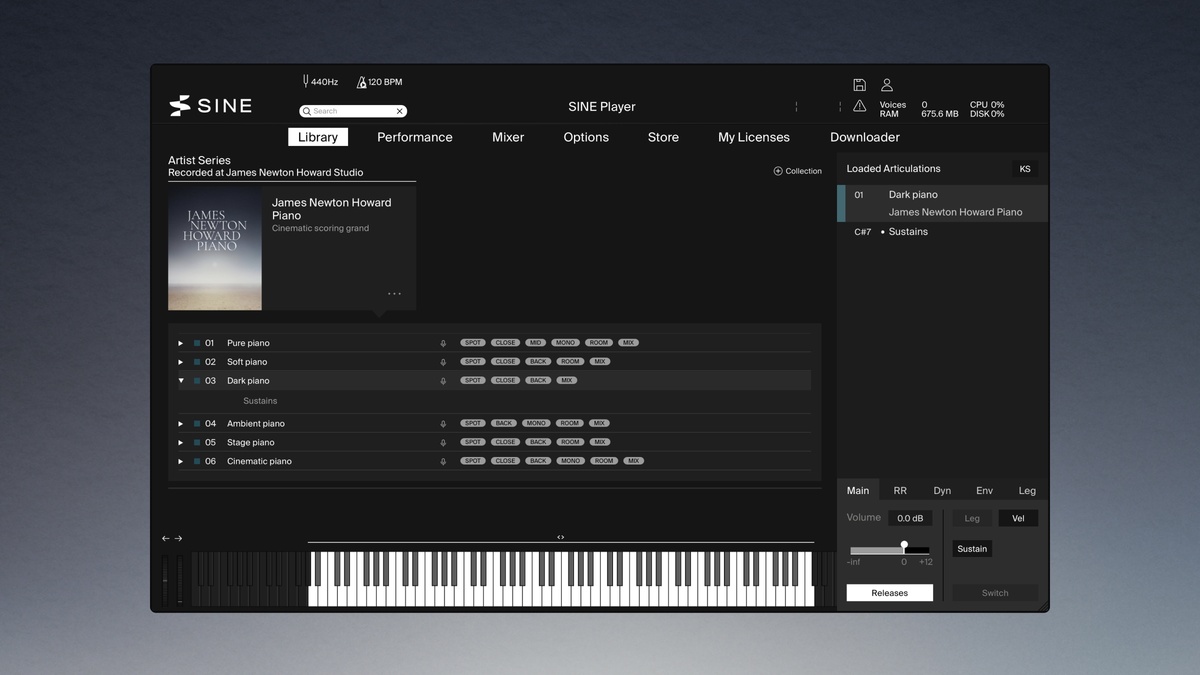
Task: Select loaded Dark piano articulation entry
Action: [x=942, y=203]
